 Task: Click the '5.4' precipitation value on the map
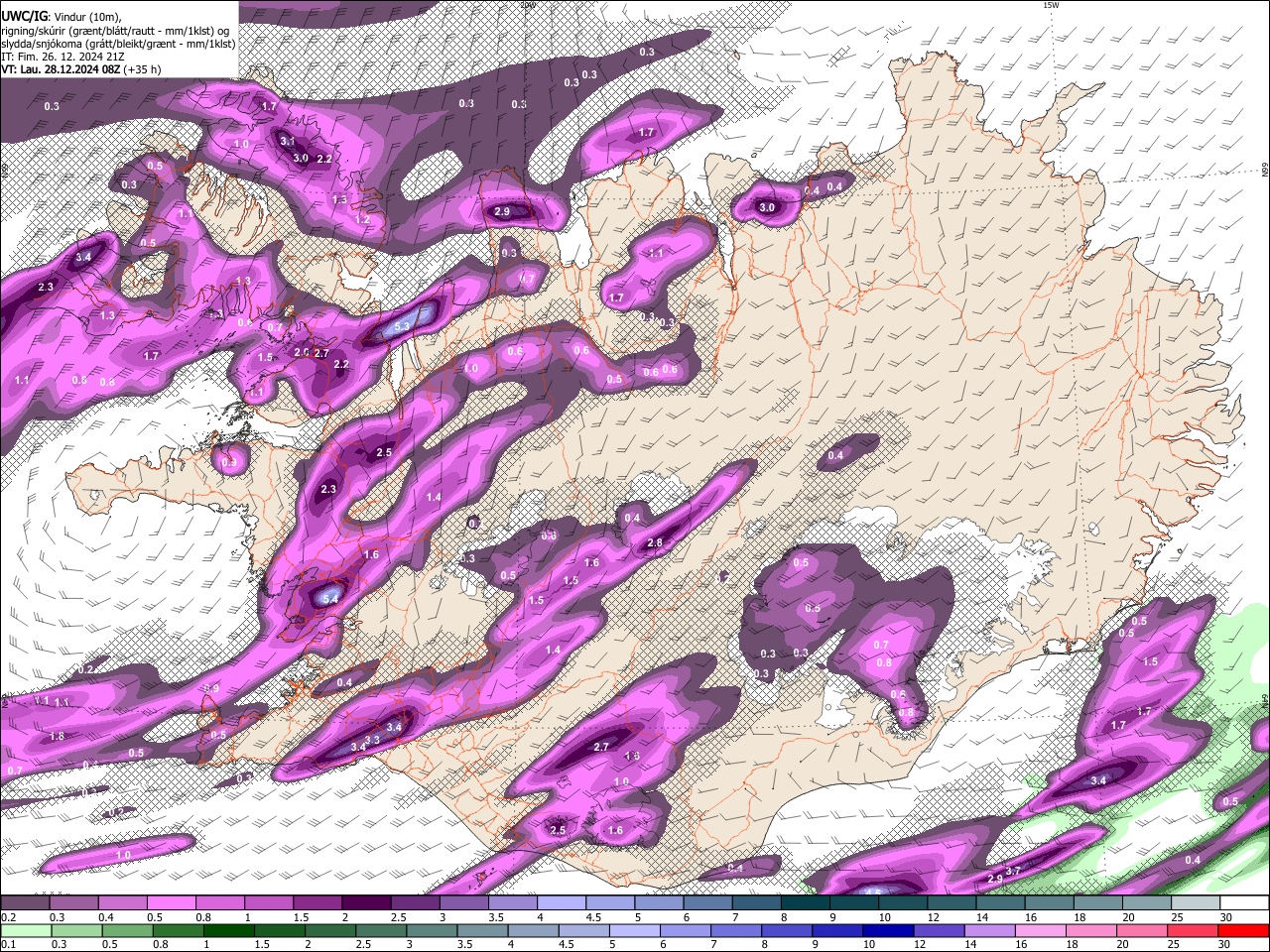coord(330,599)
